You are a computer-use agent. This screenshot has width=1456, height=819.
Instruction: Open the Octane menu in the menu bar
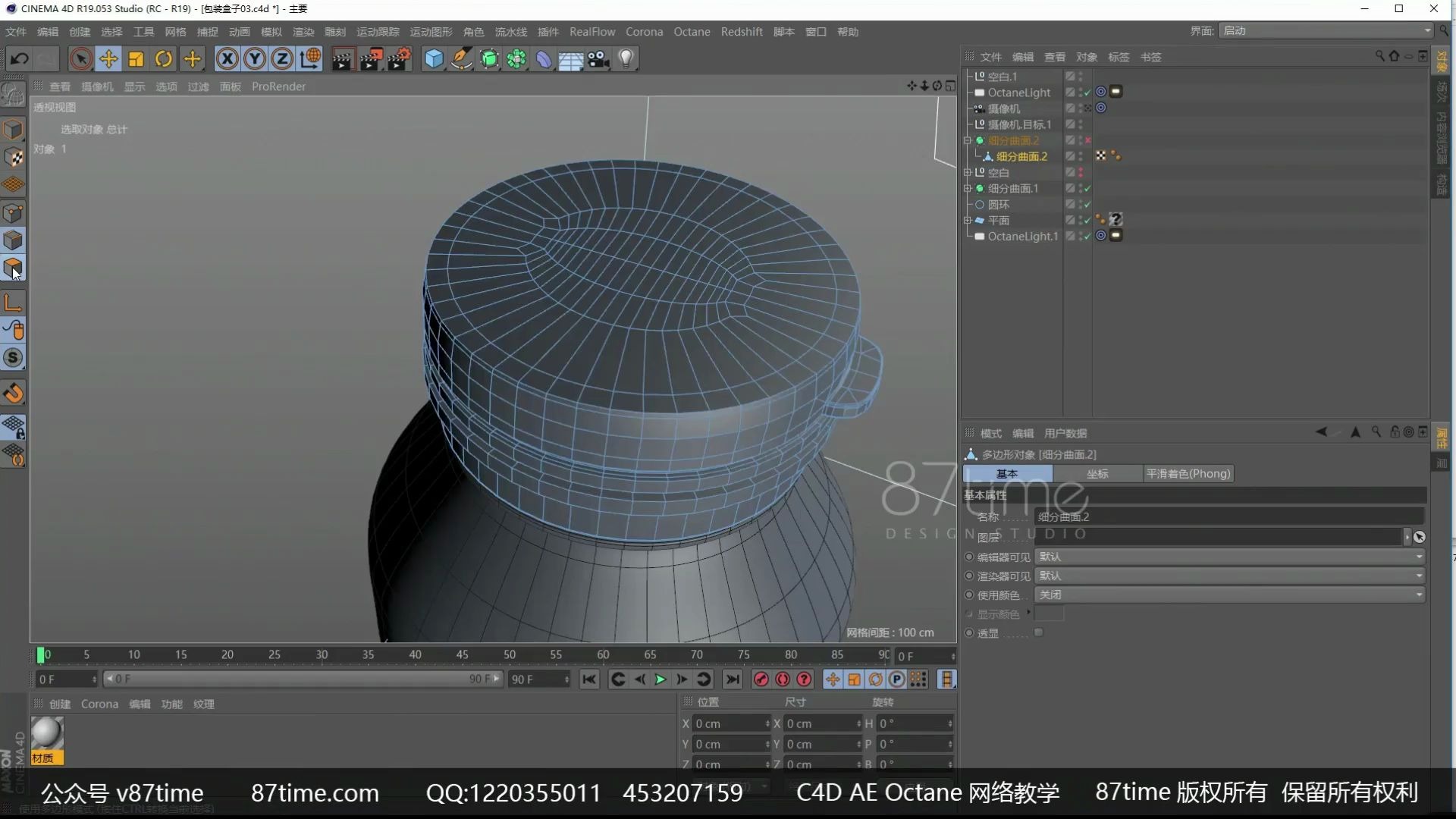(691, 31)
